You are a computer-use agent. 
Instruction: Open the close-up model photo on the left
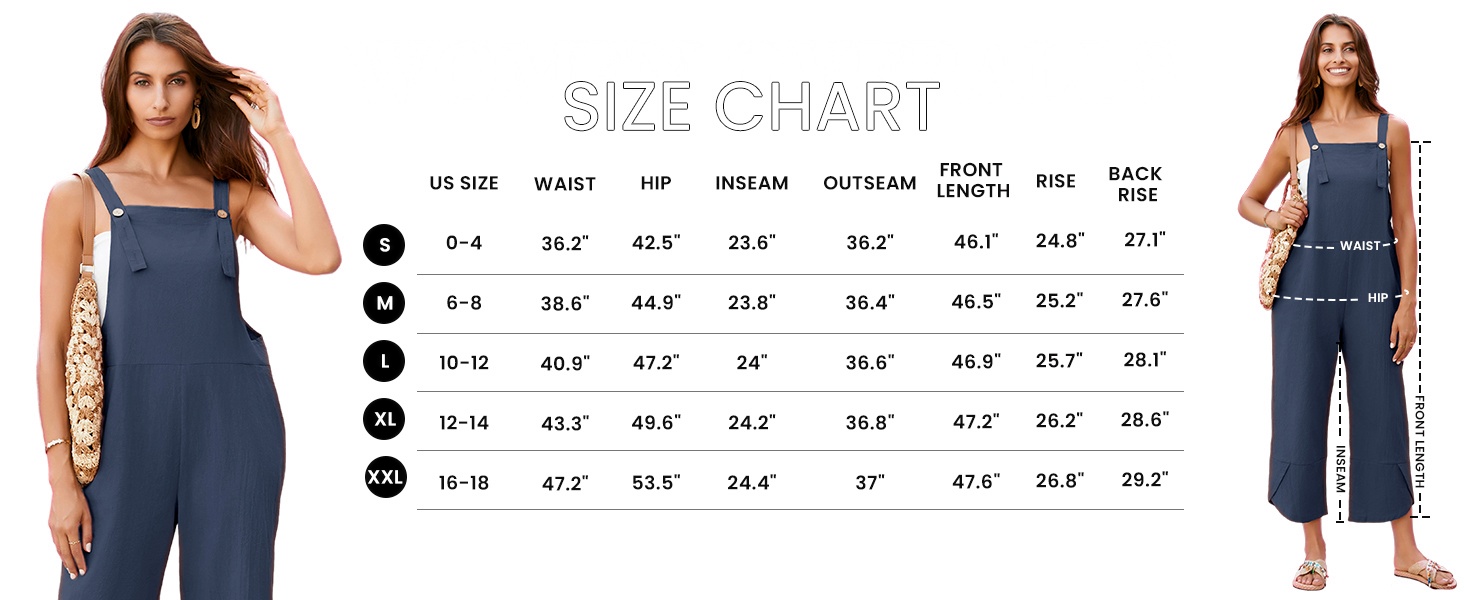tap(175, 300)
